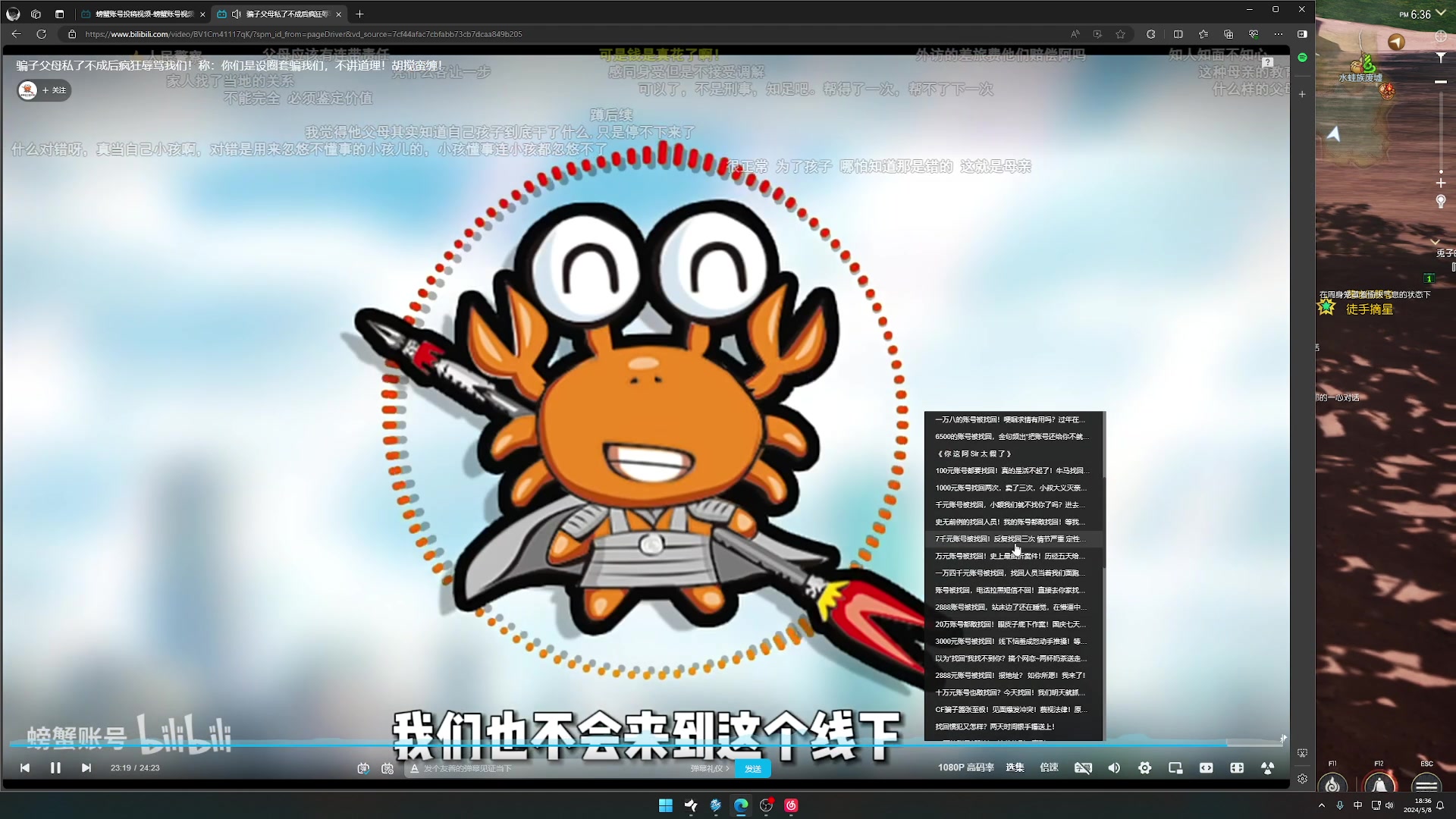The height and width of the screenshot is (819, 1456).
Task: Skip to the previous video
Action: click(25, 768)
